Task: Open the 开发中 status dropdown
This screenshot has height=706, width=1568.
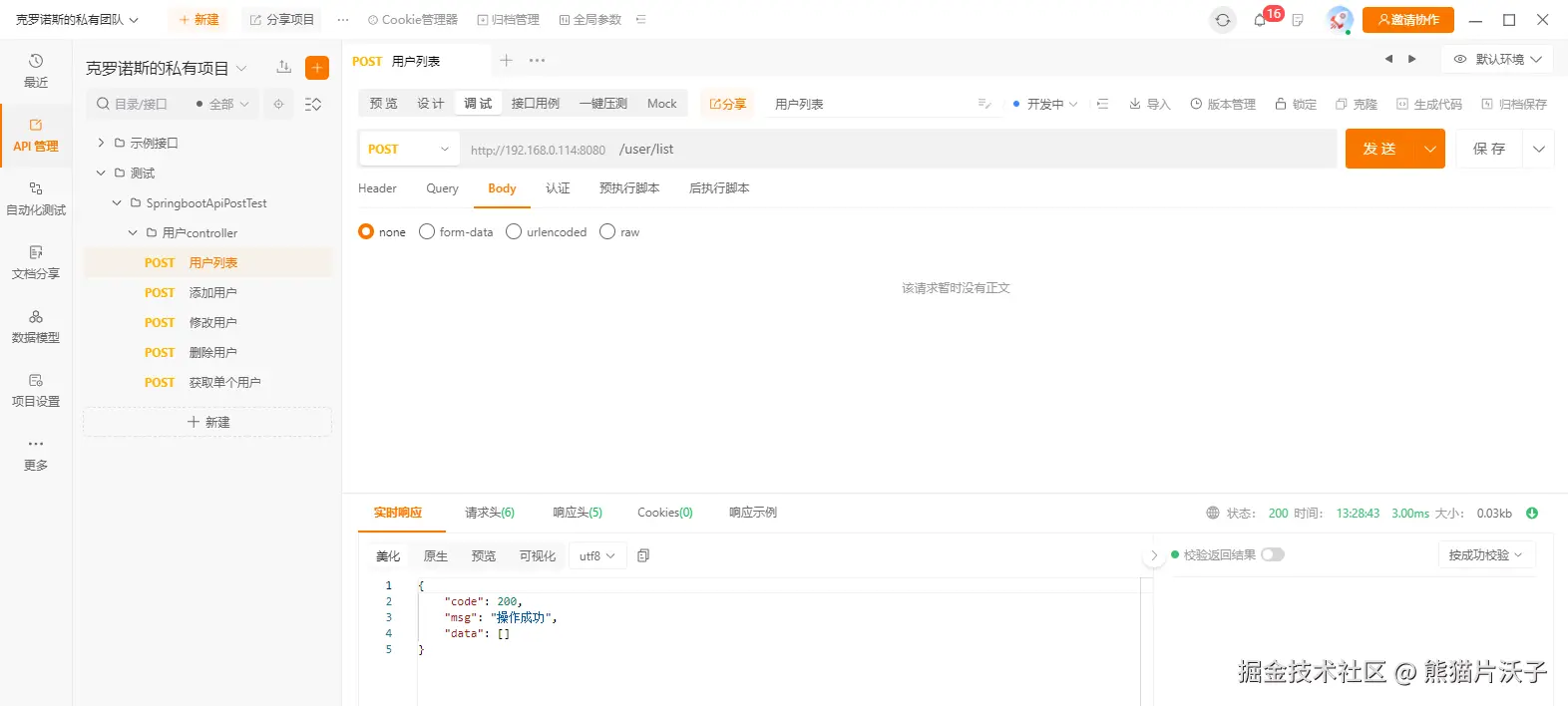Action: [x=1045, y=104]
